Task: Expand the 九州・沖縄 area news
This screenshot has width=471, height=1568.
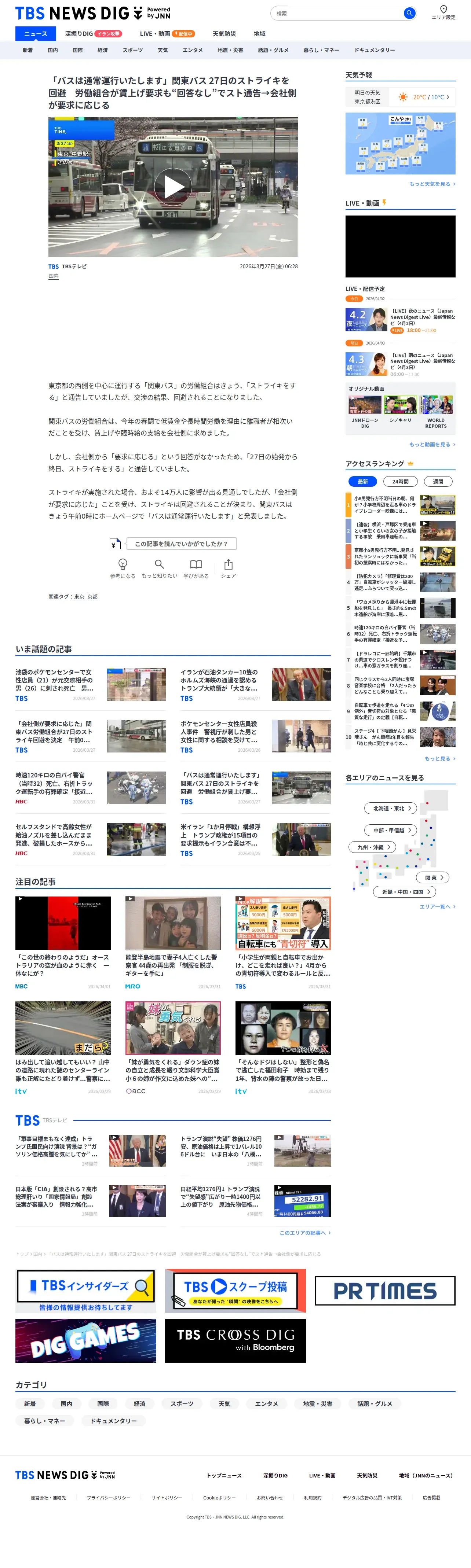Action: [x=373, y=847]
